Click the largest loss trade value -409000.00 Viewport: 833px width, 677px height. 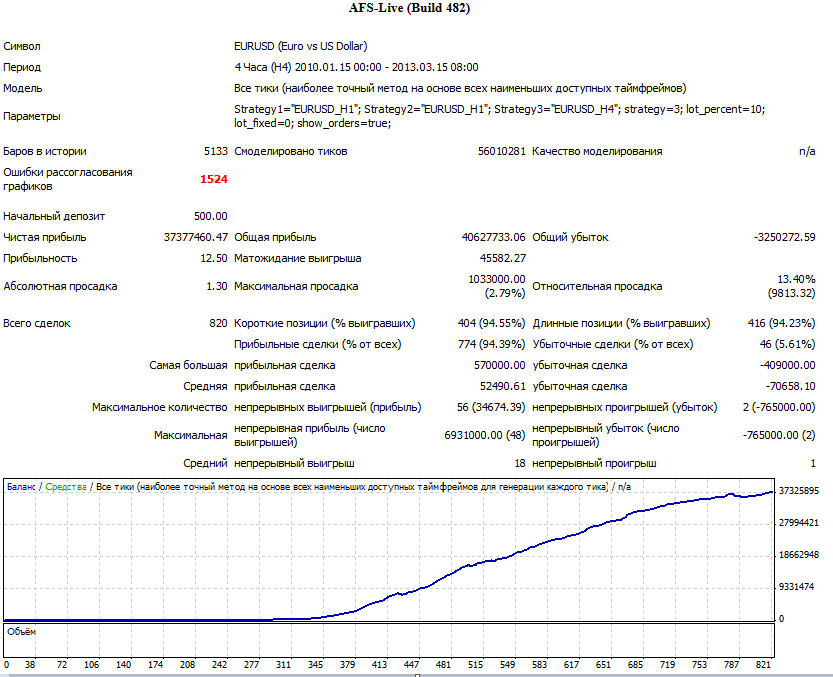pos(788,365)
